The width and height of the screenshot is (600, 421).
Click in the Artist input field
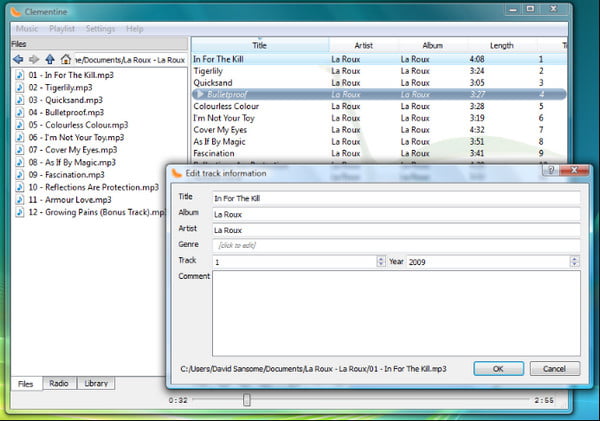pyautogui.click(x=396, y=230)
